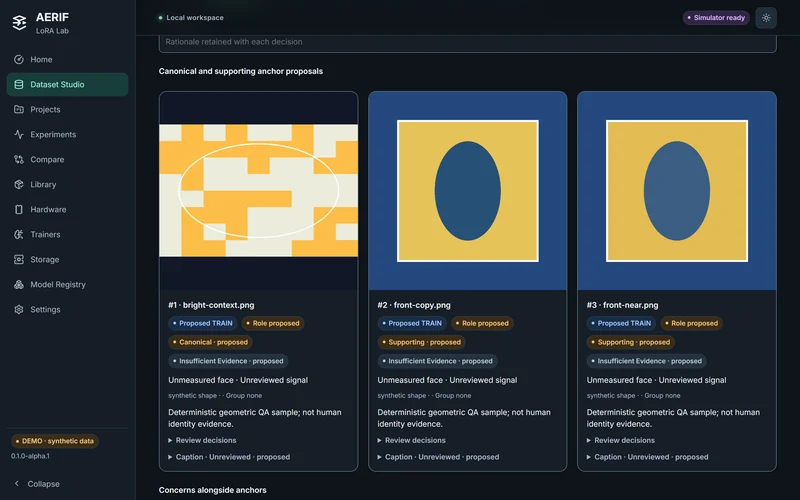Click Supporting · proposed tag on front-copy.png
800x500 pixels.
coord(421,342)
